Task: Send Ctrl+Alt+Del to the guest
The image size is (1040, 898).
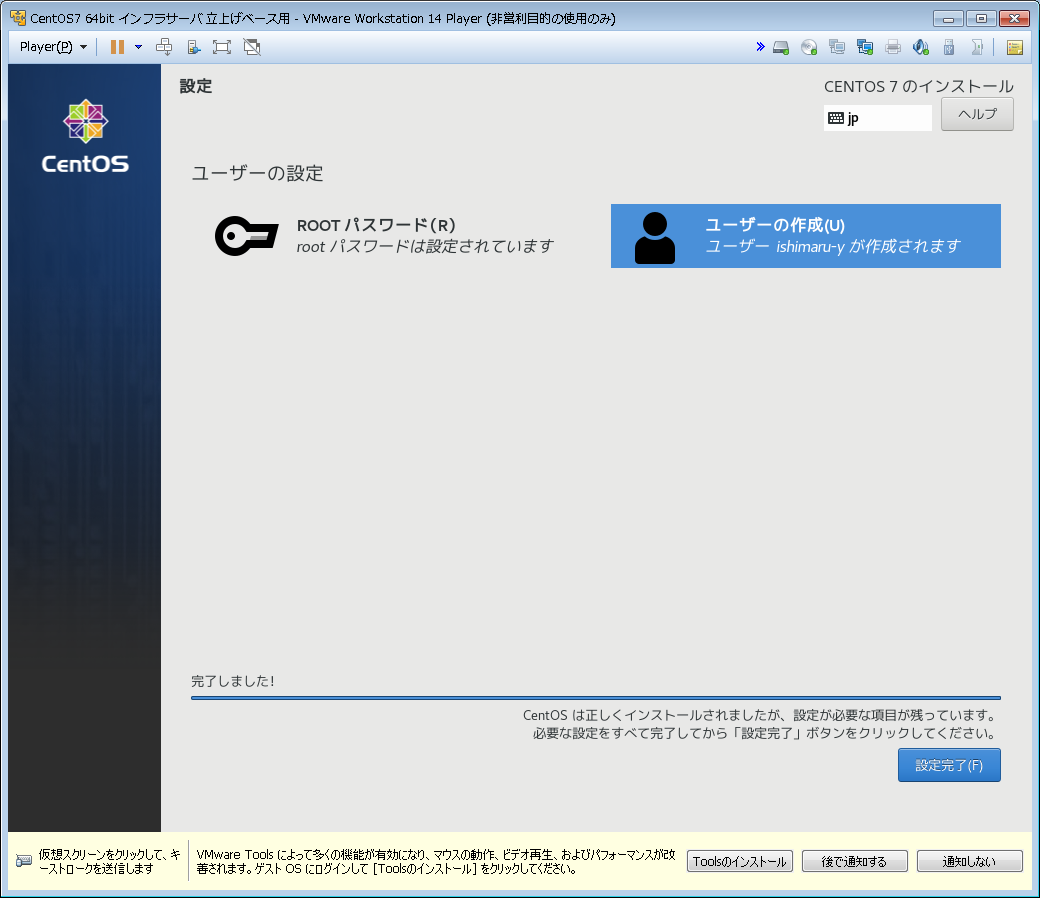Action: point(164,47)
